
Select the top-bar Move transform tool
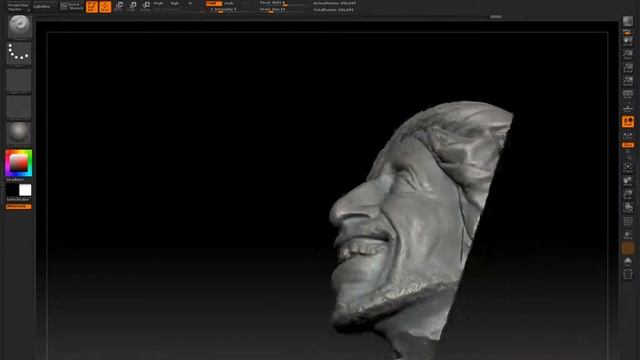coord(119,7)
